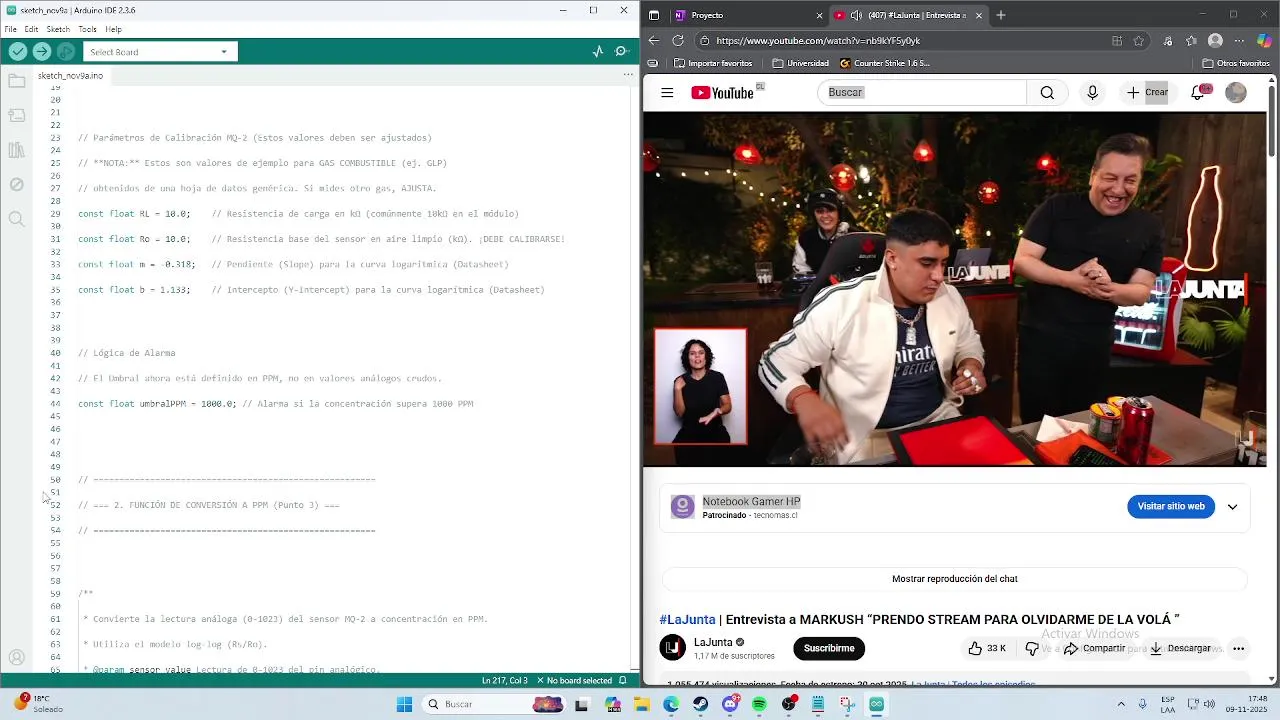
Task: Search by voice with microphone icon
Action: [1092, 92]
